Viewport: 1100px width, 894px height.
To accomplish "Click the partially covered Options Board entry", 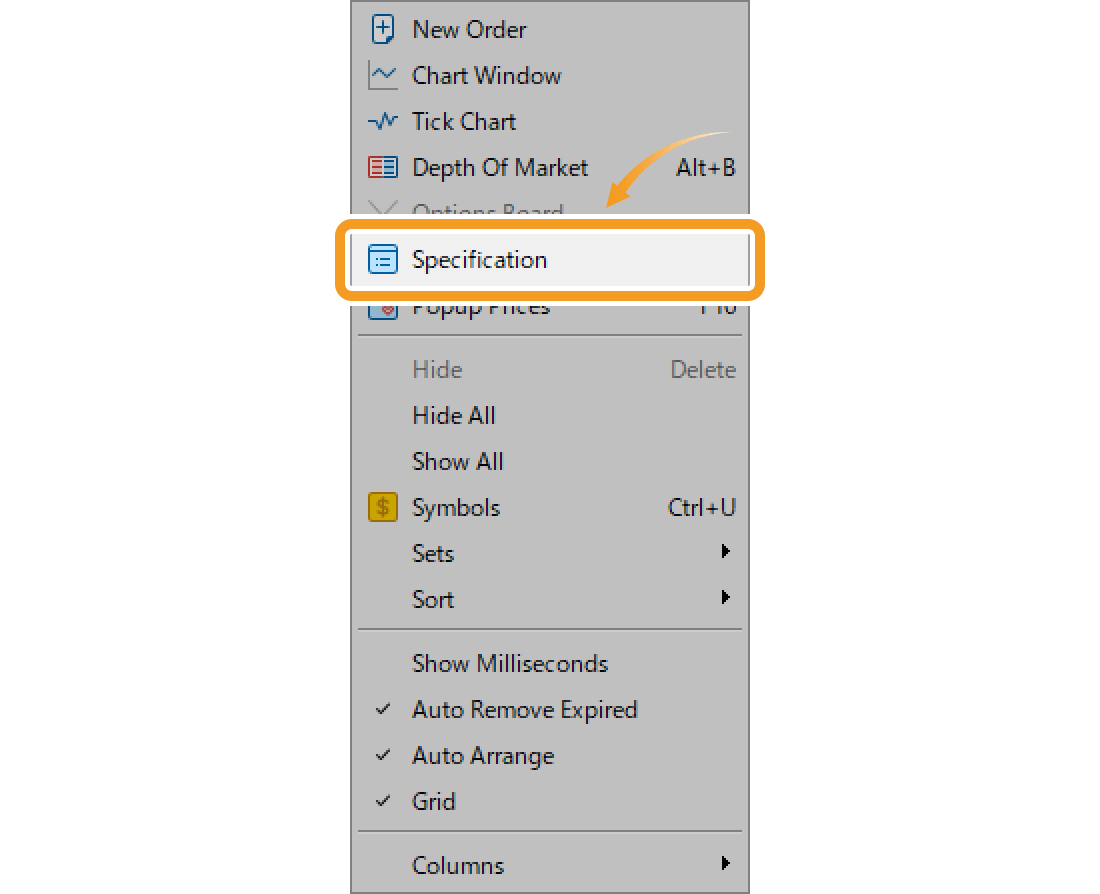I will point(488,210).
